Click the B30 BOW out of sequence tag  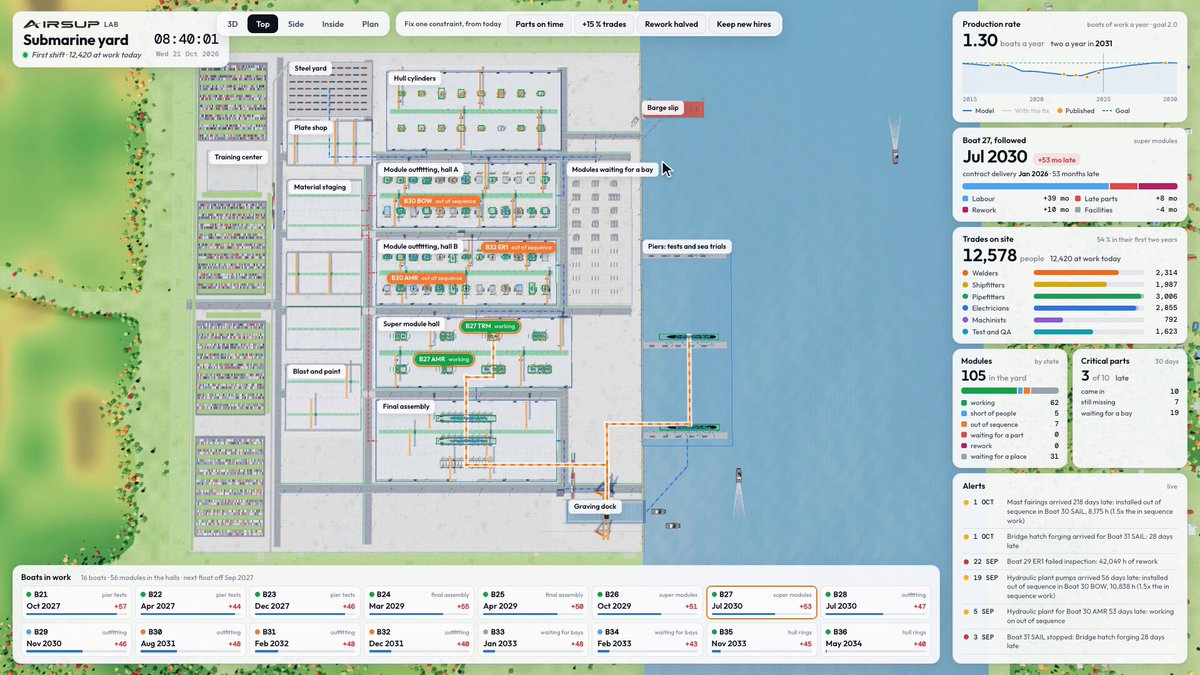coord(440,201)
